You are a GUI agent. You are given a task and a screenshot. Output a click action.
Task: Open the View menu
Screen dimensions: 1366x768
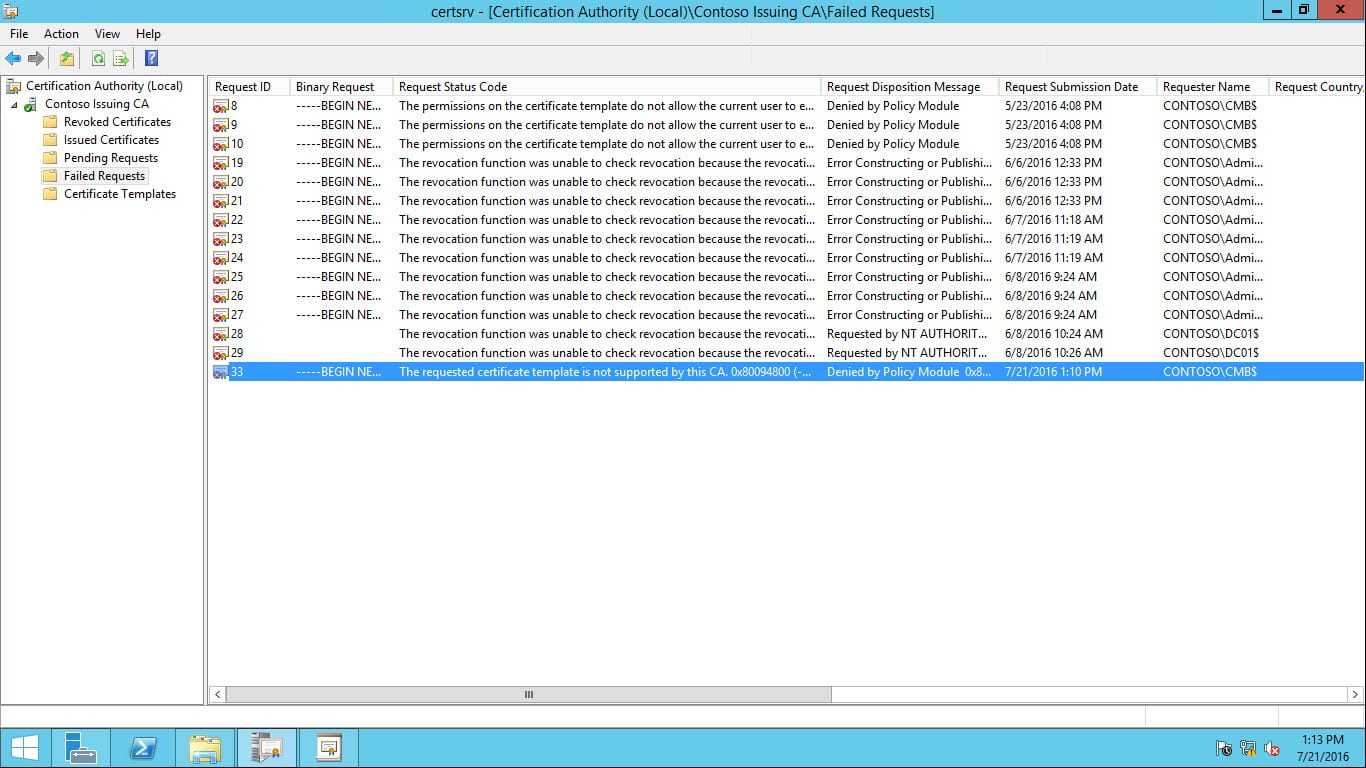tap(107, 34)
